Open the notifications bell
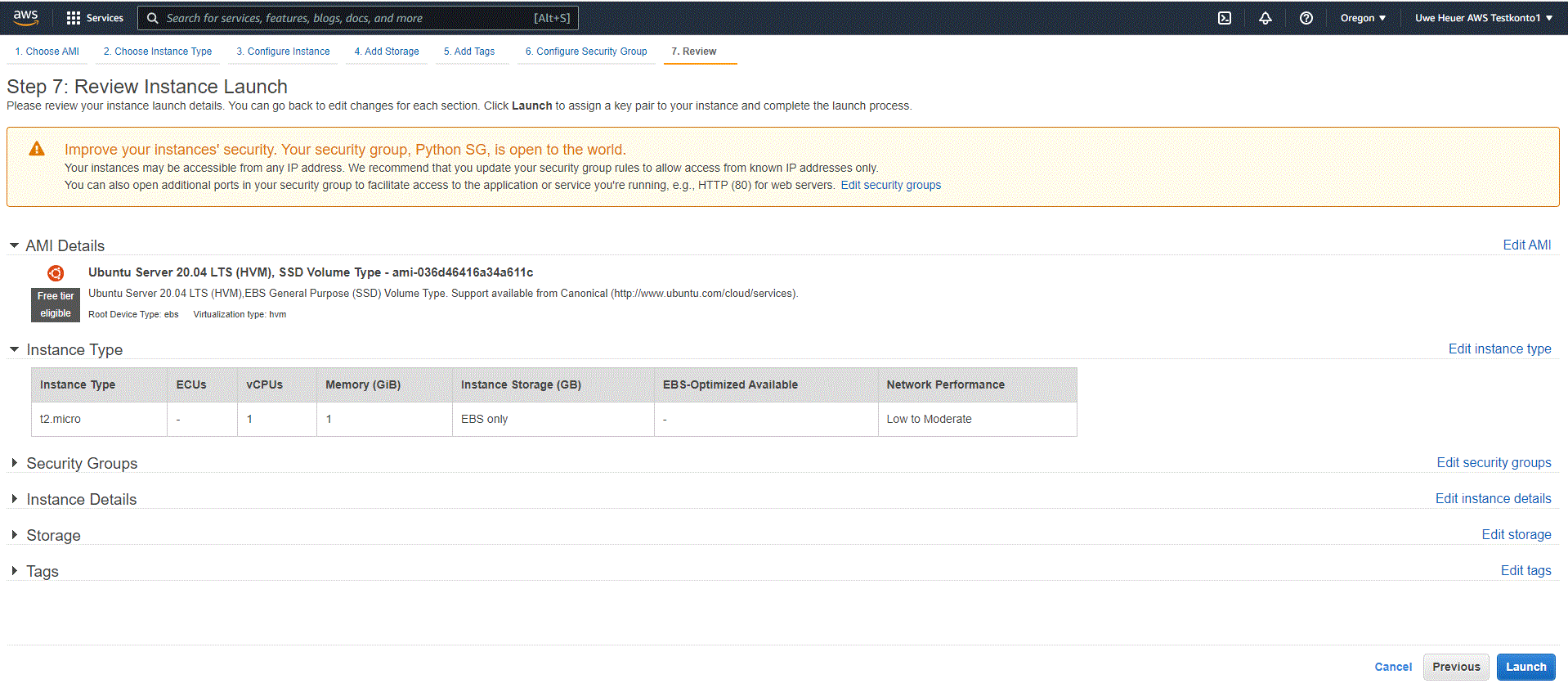The height and width of the screenshot is (688, 1568). pyautogui.click(x=1265, y=18)
